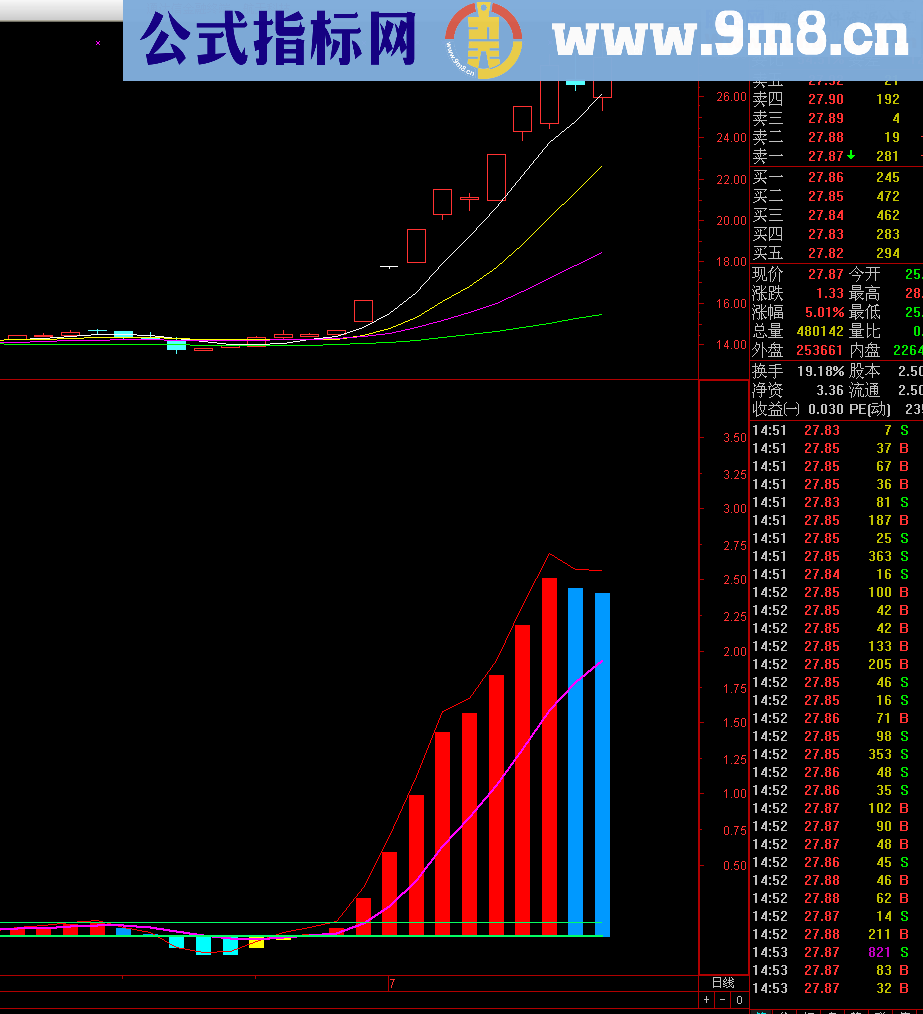
Task: Click the round 9m8 logo in banner
Action: (483, 41)
